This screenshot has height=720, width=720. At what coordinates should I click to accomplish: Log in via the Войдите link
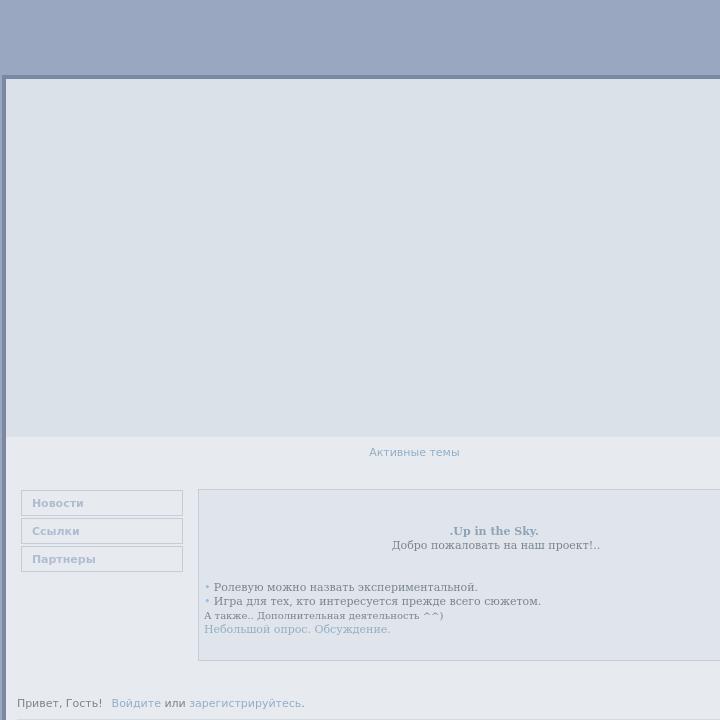click(136, 704)
